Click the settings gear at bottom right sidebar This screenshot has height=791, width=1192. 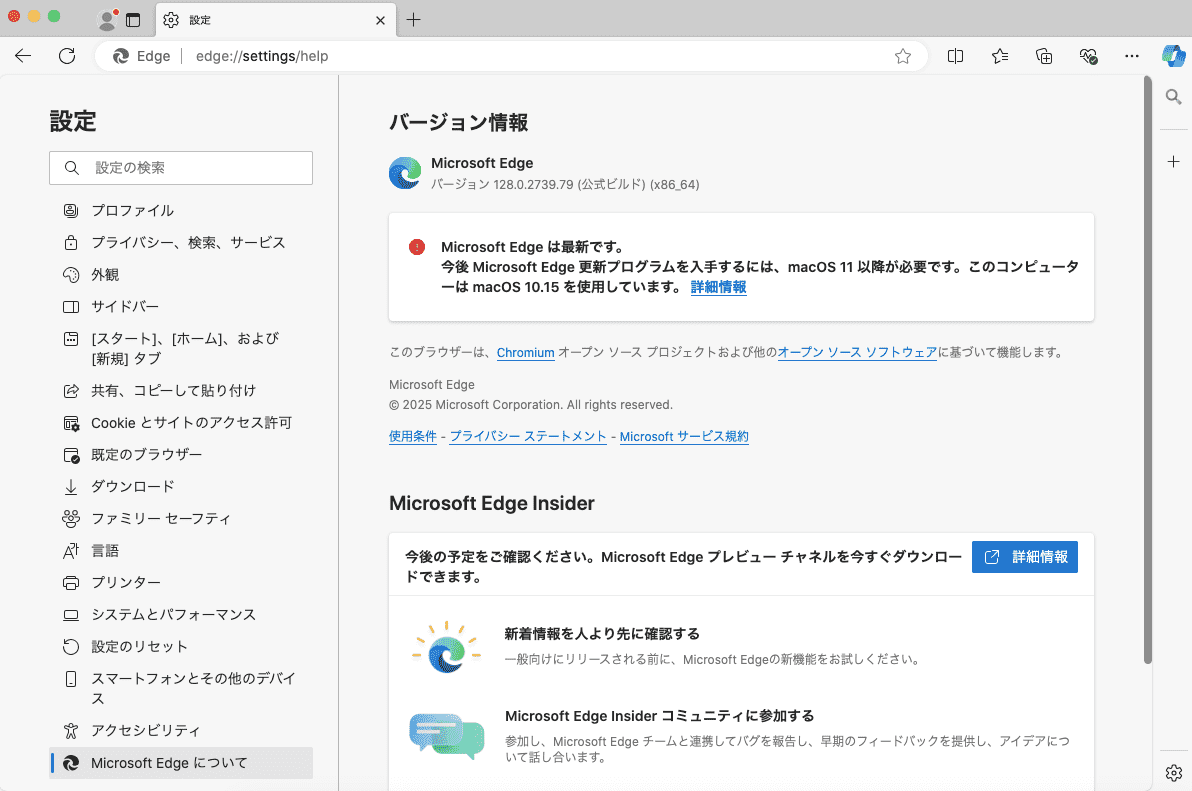pos(1173,772)
